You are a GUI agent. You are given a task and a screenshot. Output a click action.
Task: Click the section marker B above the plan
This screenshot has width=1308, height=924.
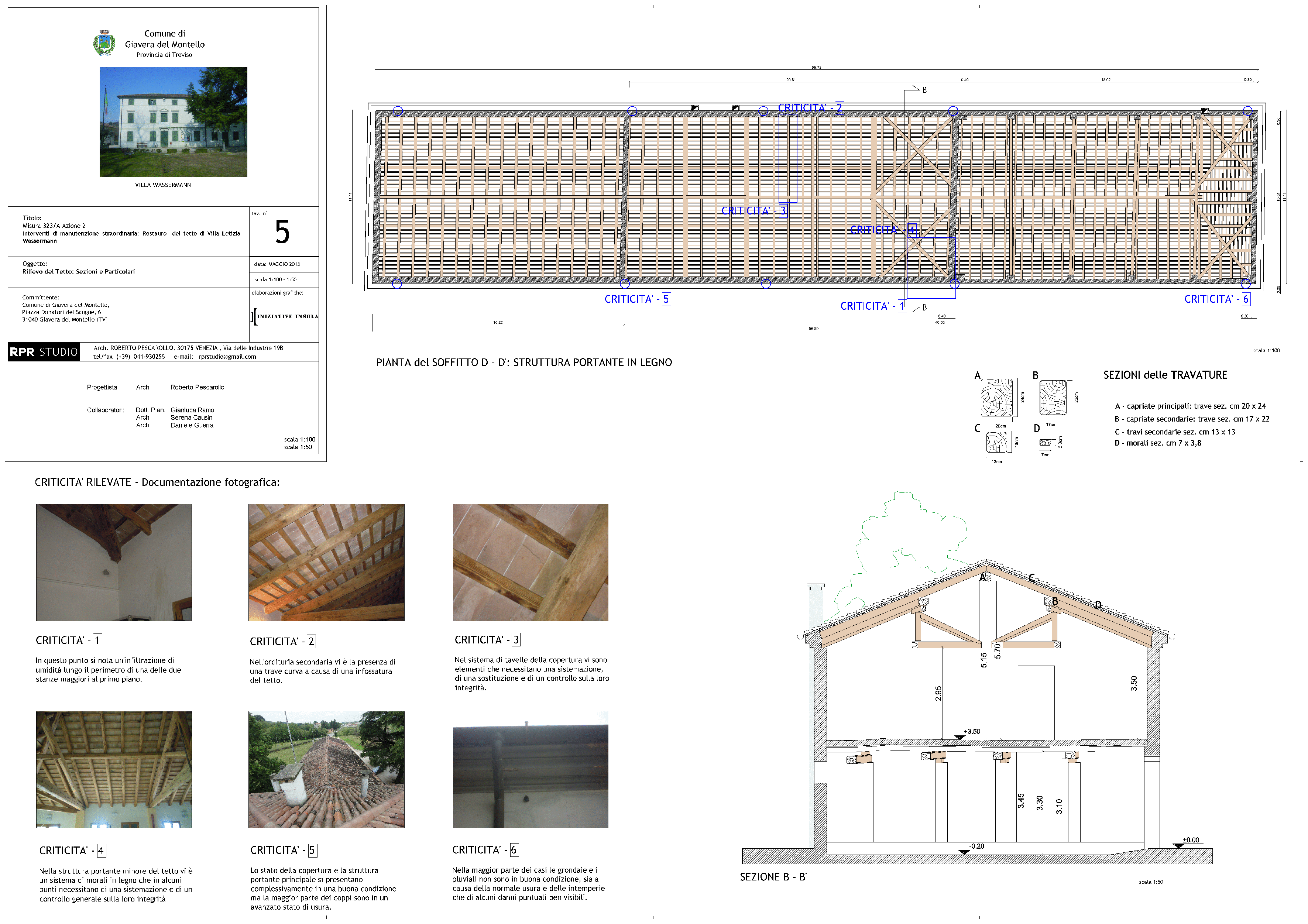click(924, 90)
